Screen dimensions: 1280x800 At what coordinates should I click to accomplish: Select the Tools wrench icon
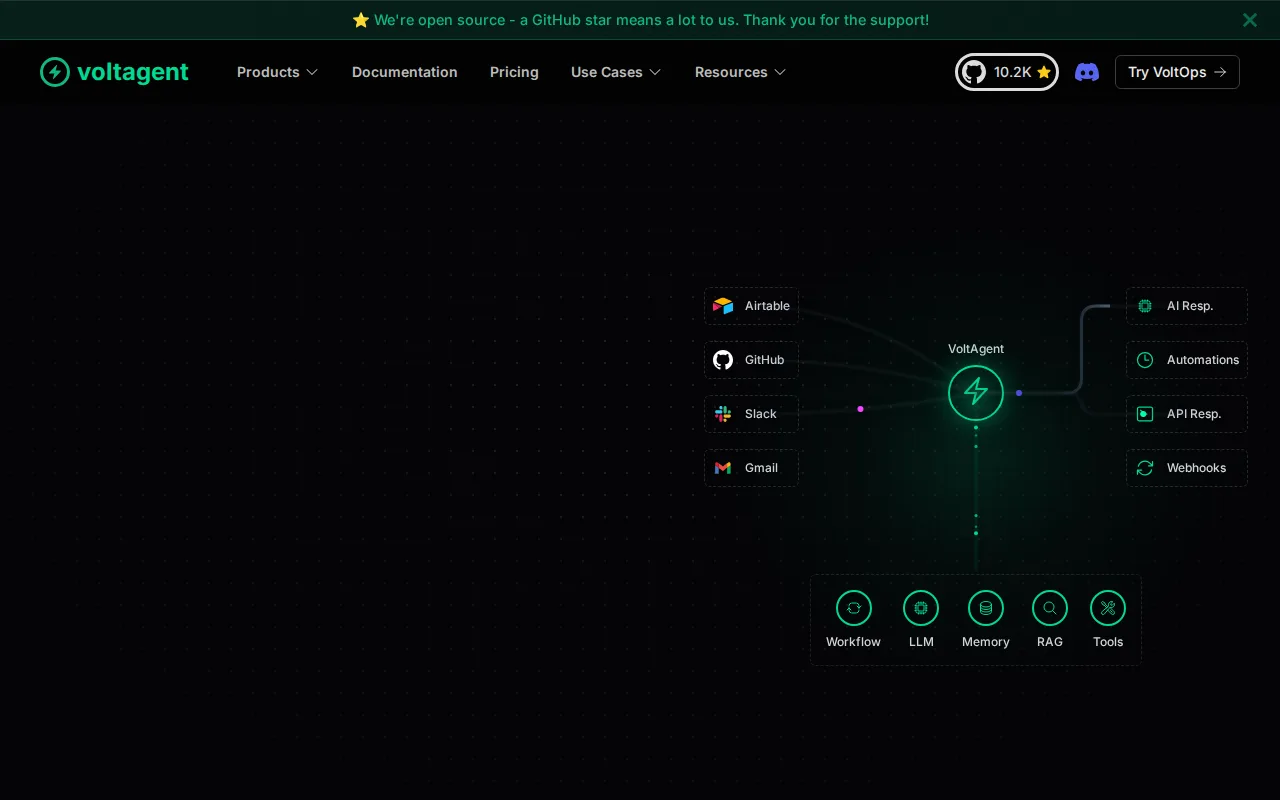coord(1108,608)
